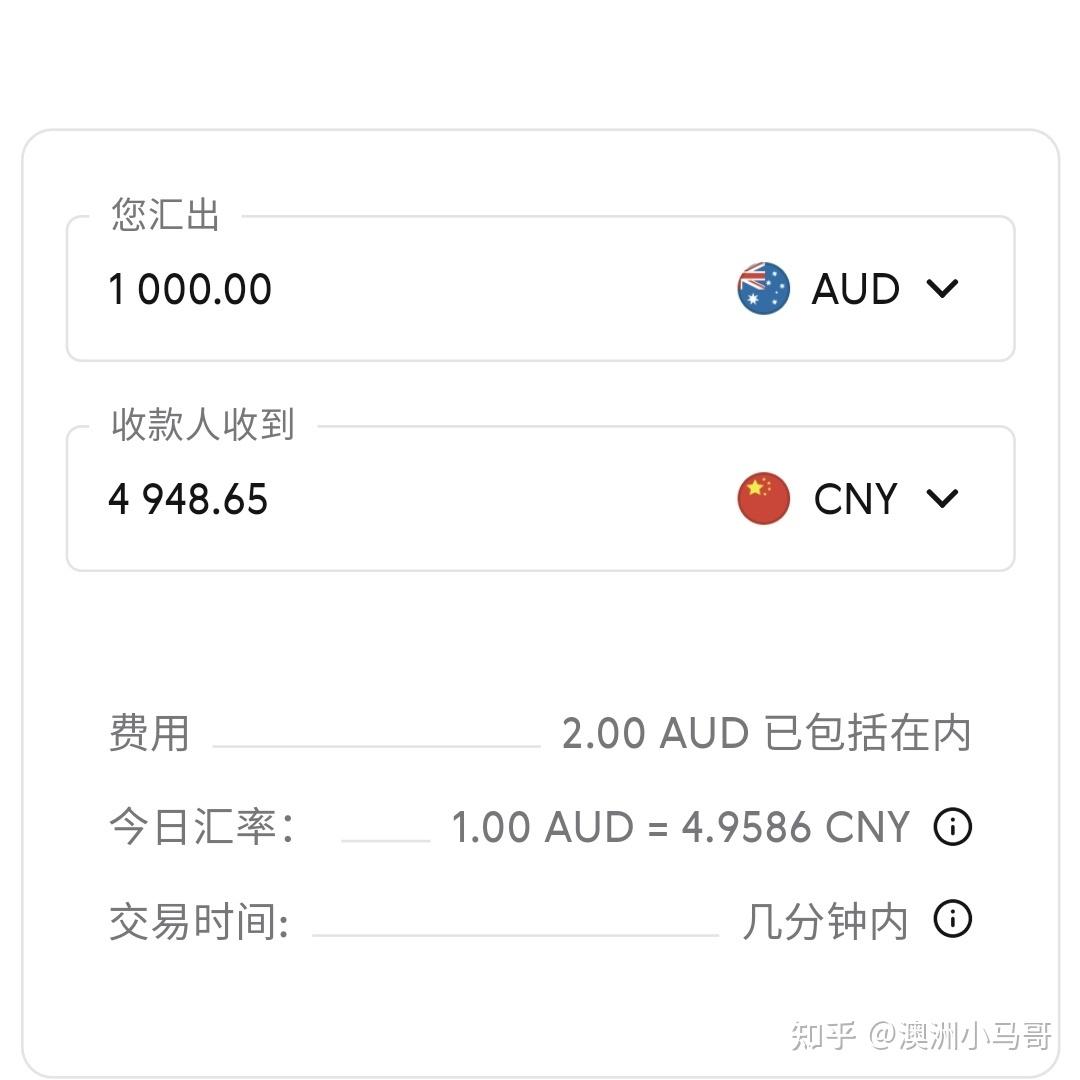Screen dimensions: 1080x1080
Task: Click the Australian flag icon
Action: [763, 289]
